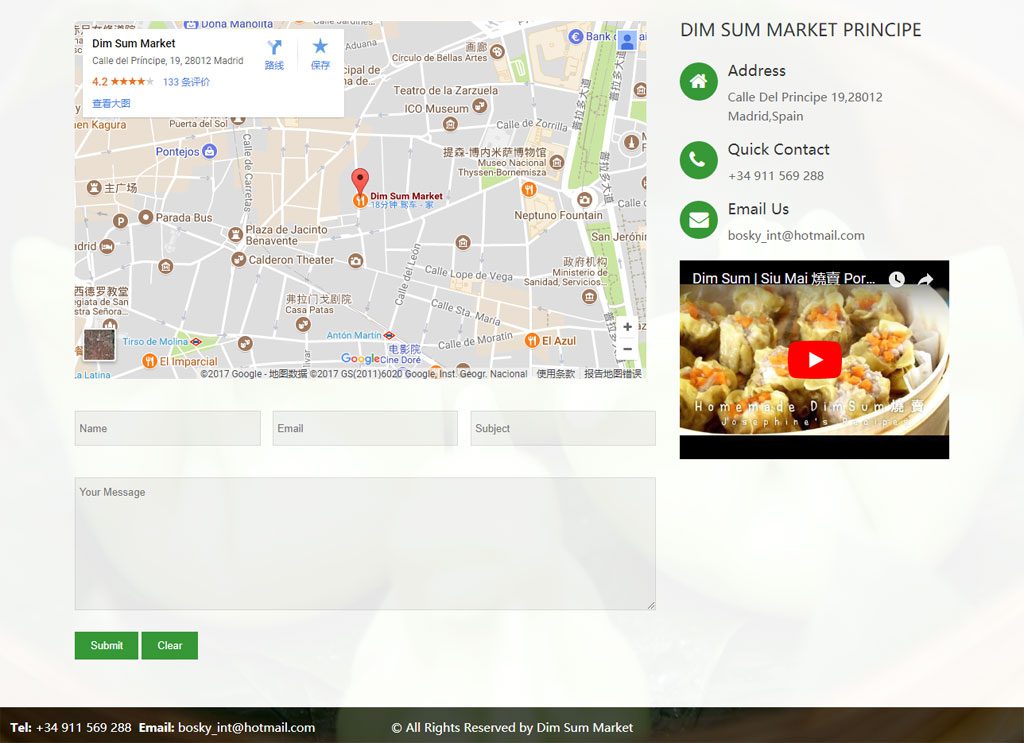The image size is (1024, 743).
Task: Click the Neptuno Fountain camera marker
Action: 584,199
